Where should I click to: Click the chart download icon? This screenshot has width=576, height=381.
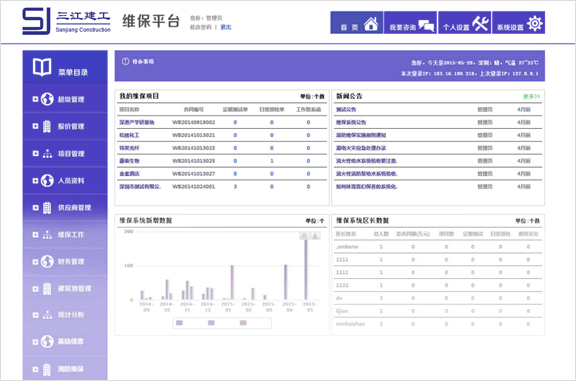[315, 236]
